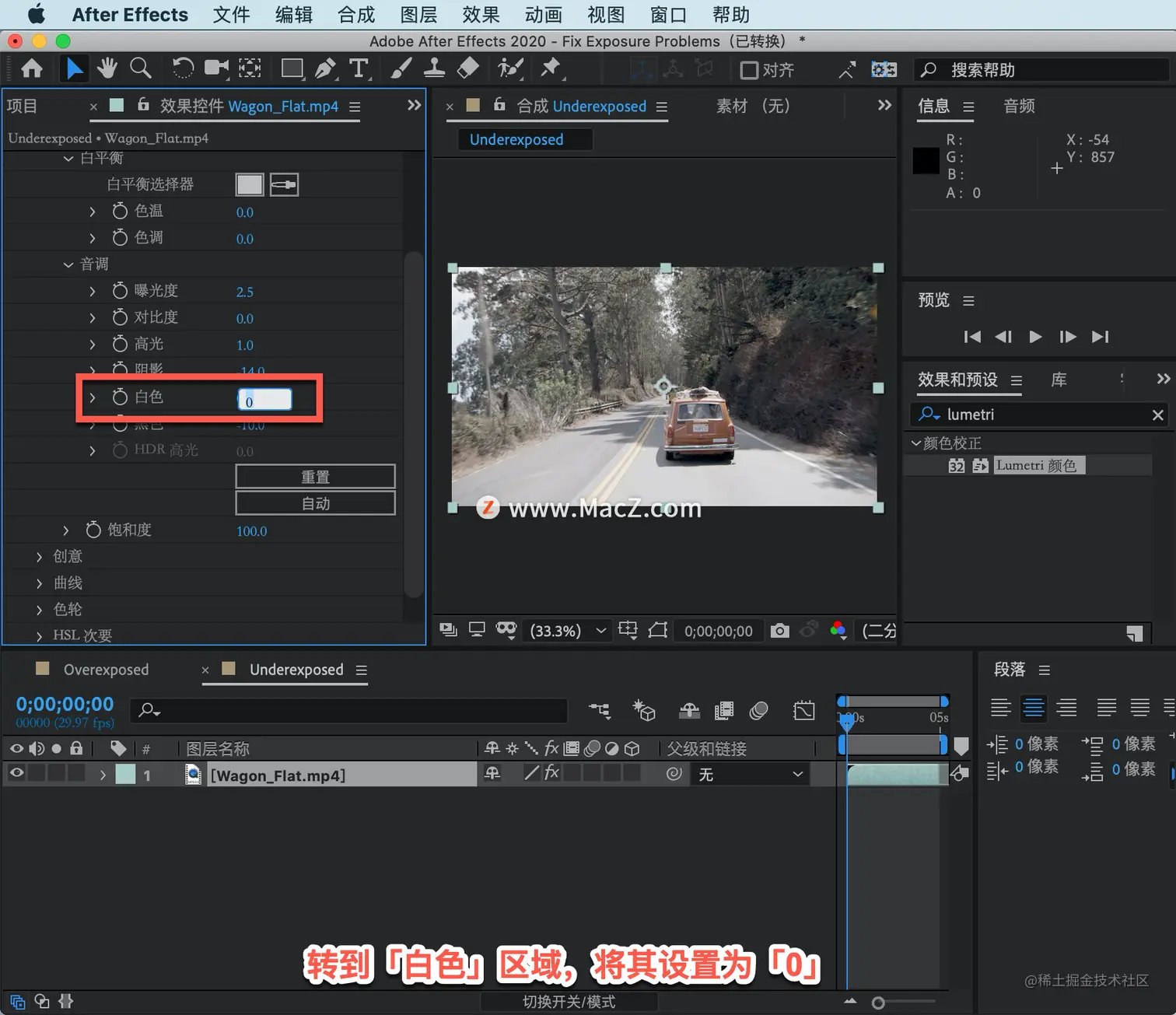Screen dimensions: 1176x1015
Task: Toggle 对比度 stopwatch keyframing
Action: pos(120,317)
